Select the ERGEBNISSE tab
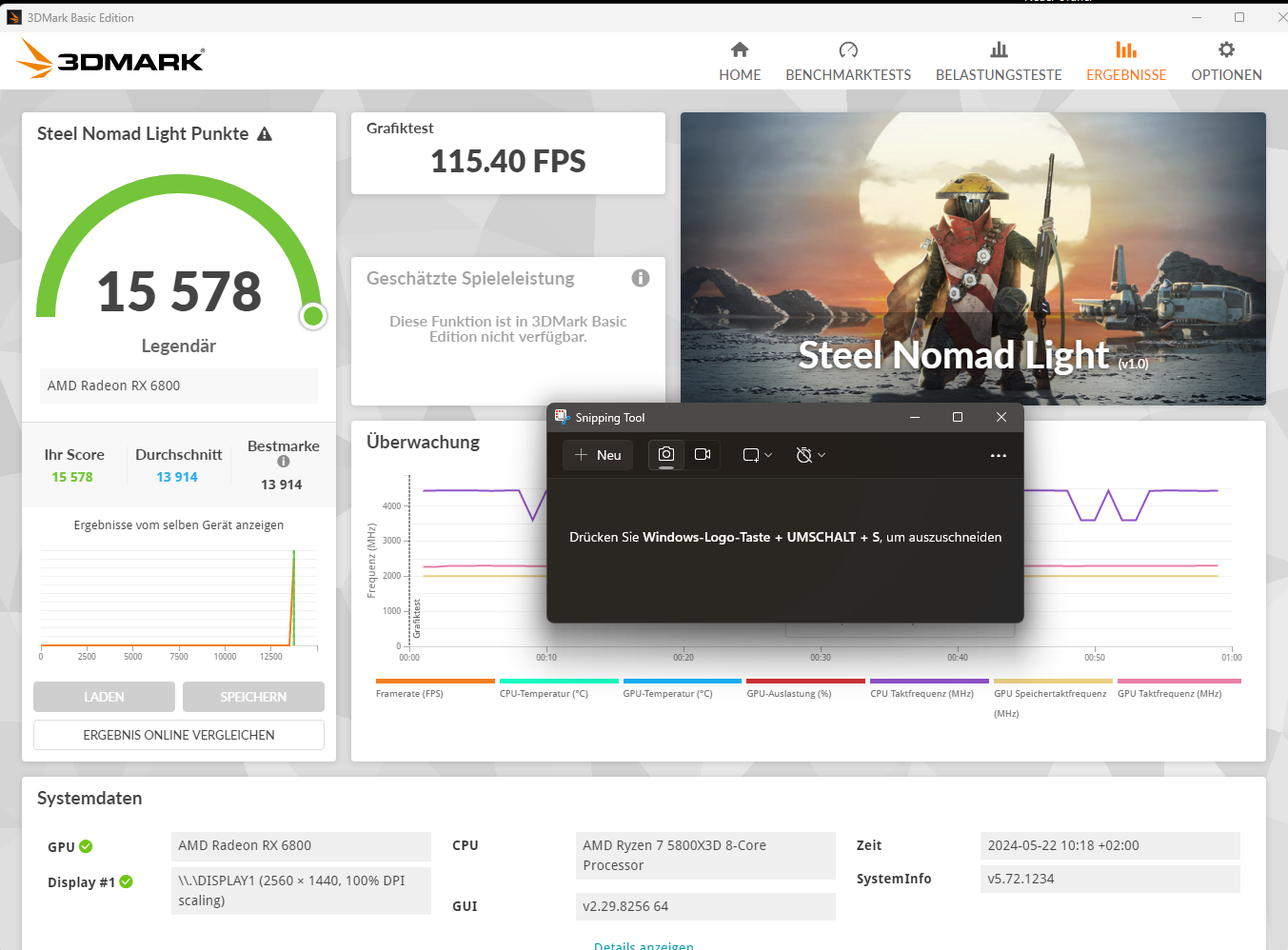Viewport: 1288px width, 950px height. click(x=1126, y=62)
